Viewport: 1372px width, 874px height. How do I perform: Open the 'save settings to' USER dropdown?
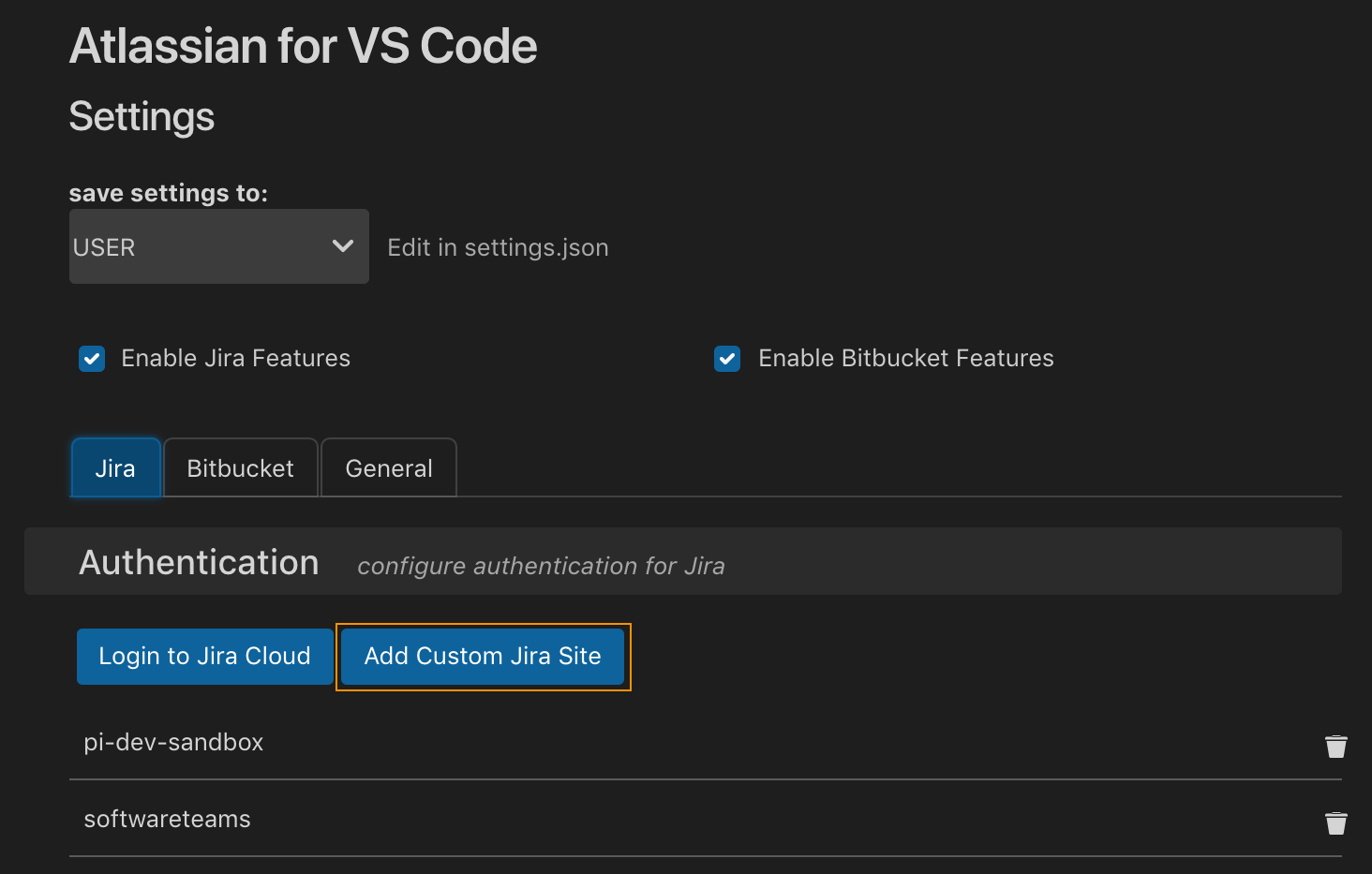[x=218, y=246]
